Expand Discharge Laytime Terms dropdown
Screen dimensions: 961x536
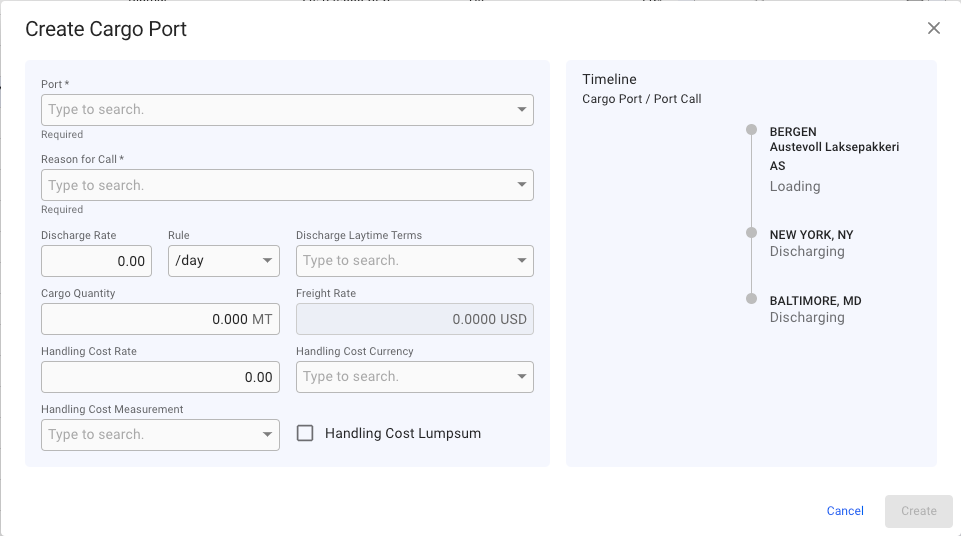point(522,261)
